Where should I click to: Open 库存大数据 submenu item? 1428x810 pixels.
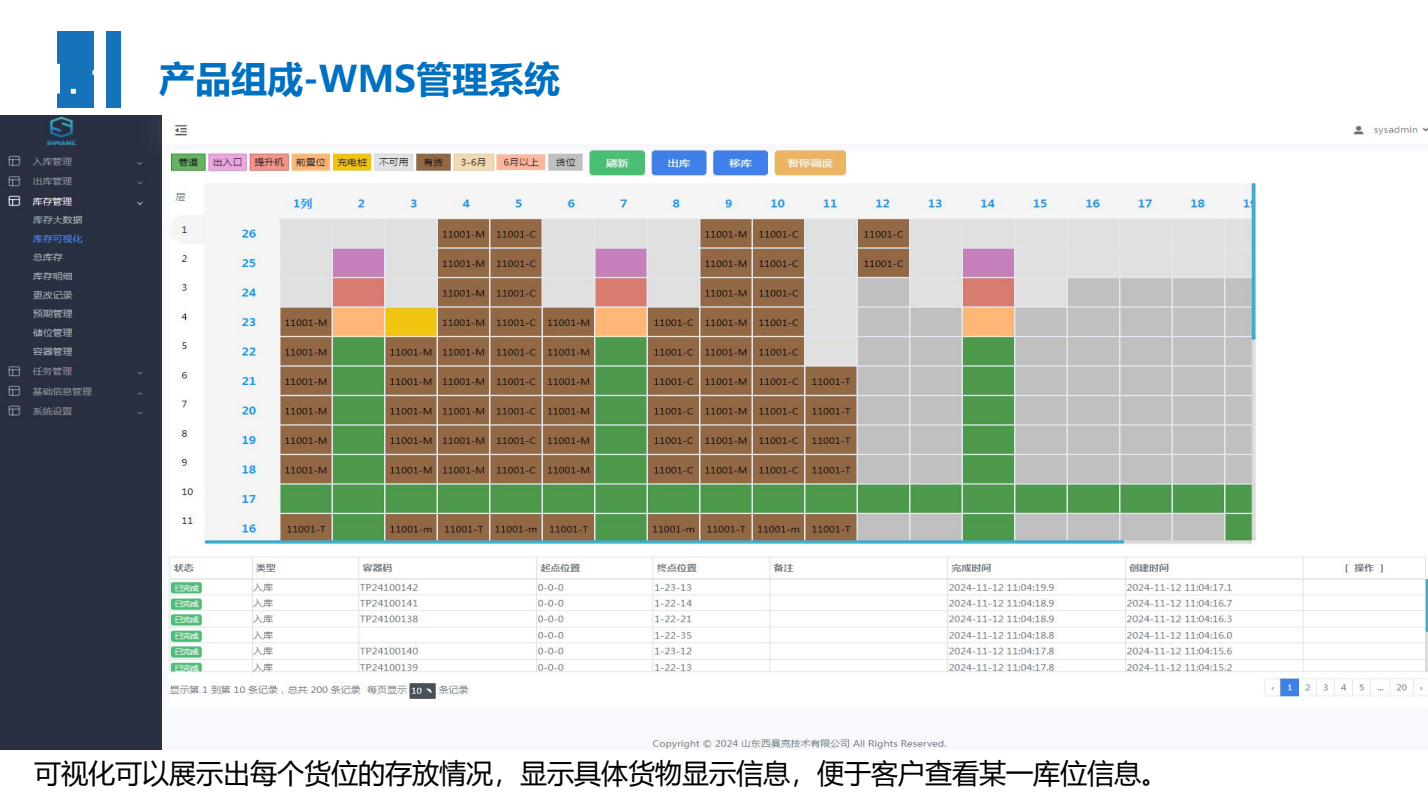point(58,220)
